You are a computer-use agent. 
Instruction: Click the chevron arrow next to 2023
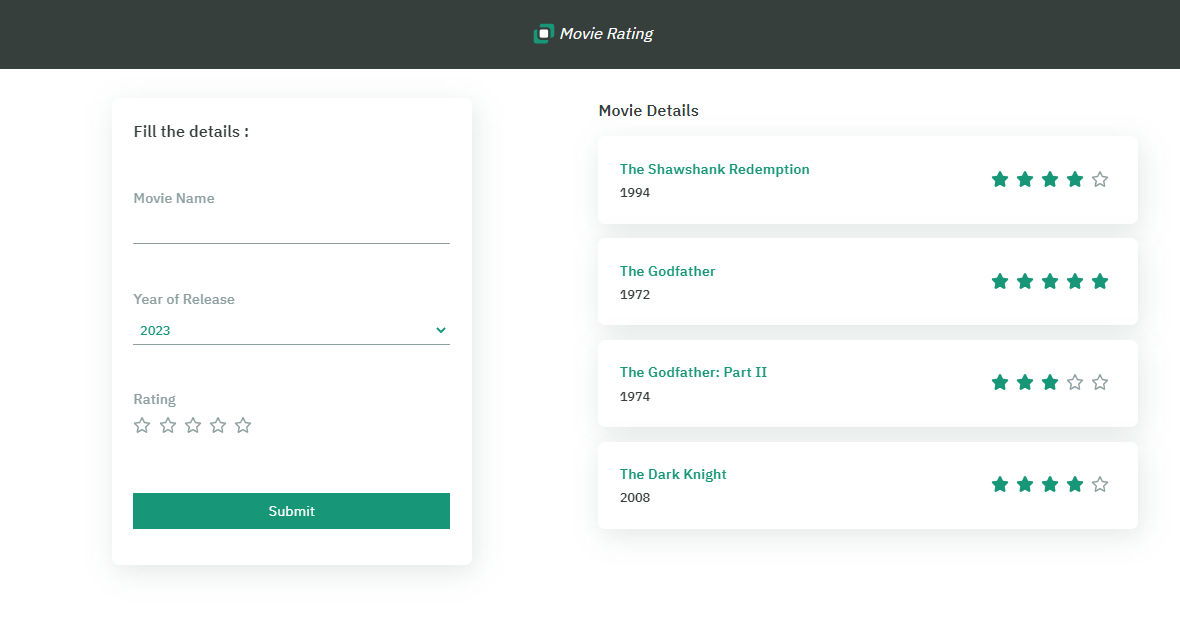click(440, 330)
